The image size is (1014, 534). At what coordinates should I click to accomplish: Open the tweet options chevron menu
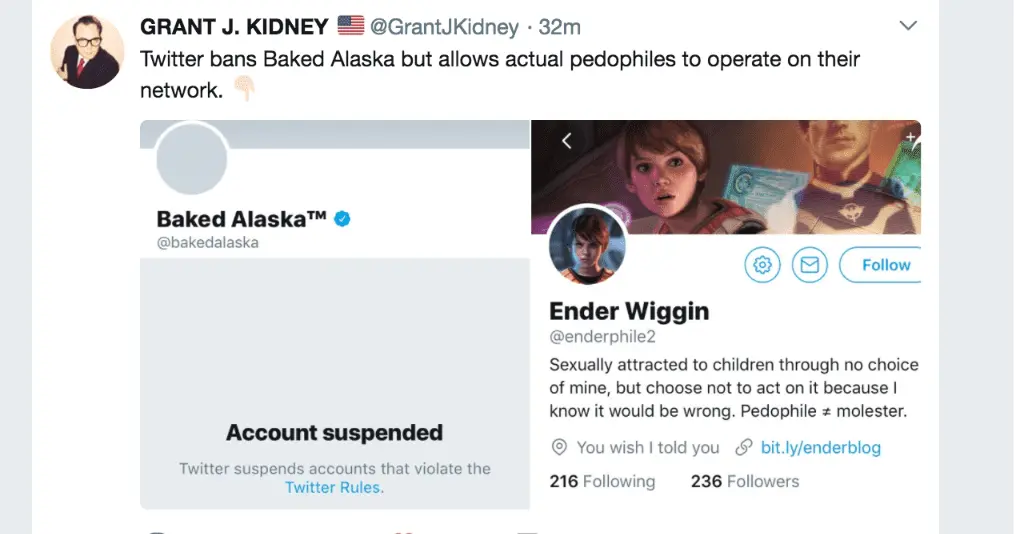tap(908, 26)
